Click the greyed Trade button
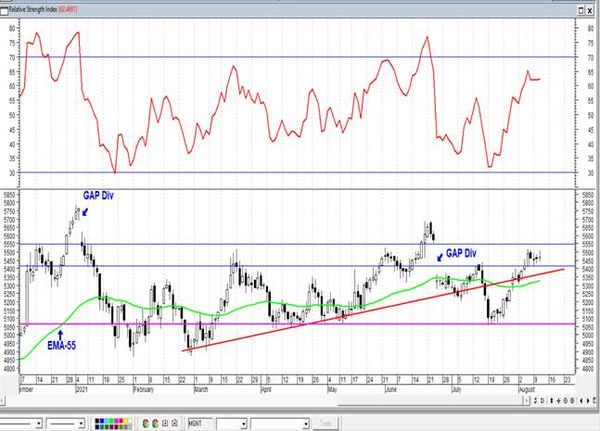 coord(325,423)
